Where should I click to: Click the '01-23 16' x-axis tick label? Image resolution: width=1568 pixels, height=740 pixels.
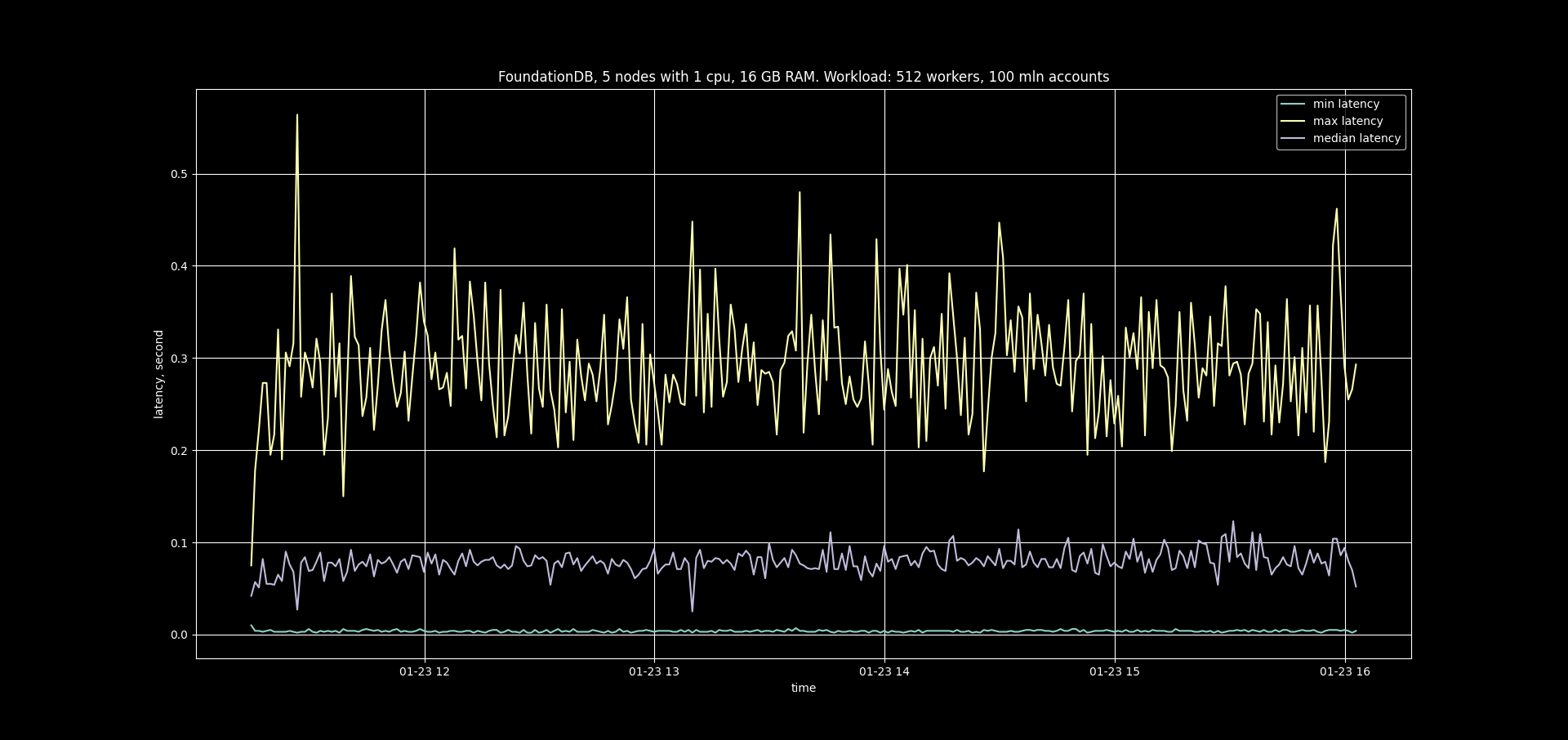[1345, 671]
